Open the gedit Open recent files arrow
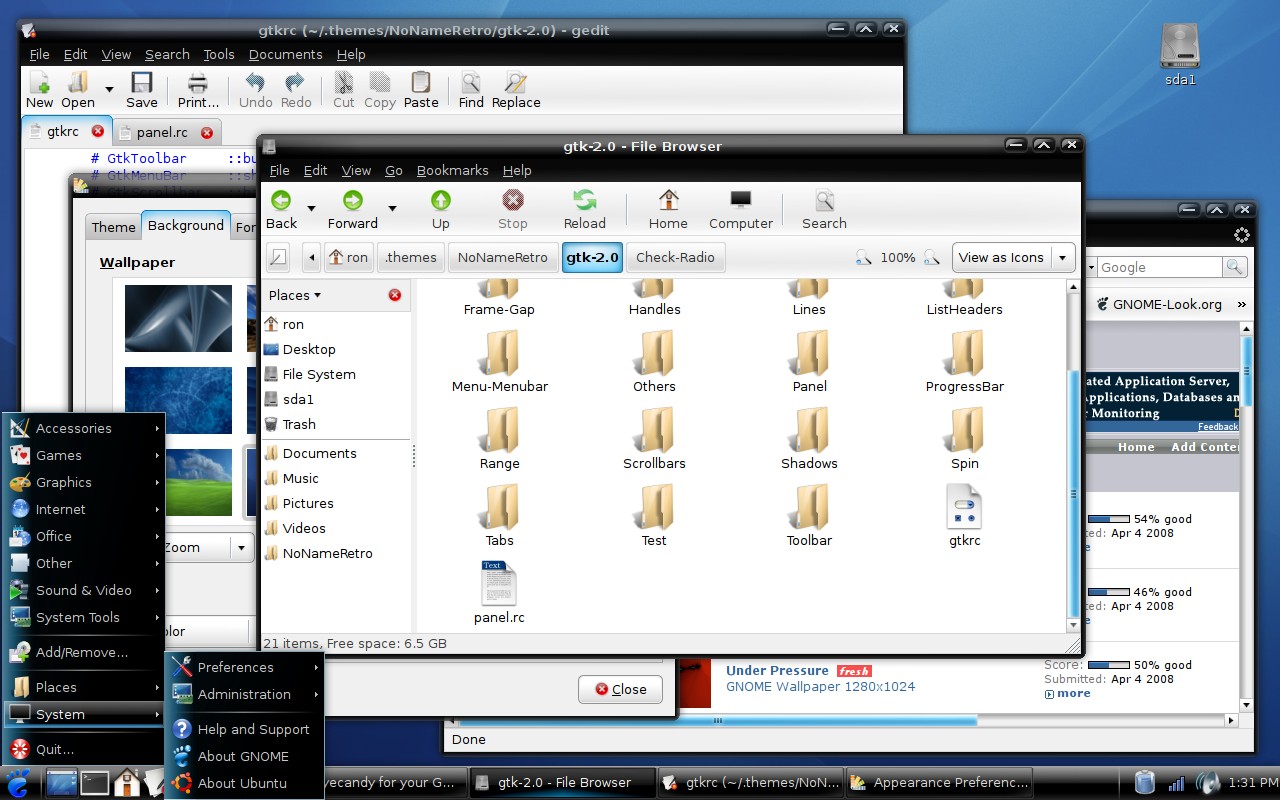The image size is (1280, 800). tap(109, 89)
